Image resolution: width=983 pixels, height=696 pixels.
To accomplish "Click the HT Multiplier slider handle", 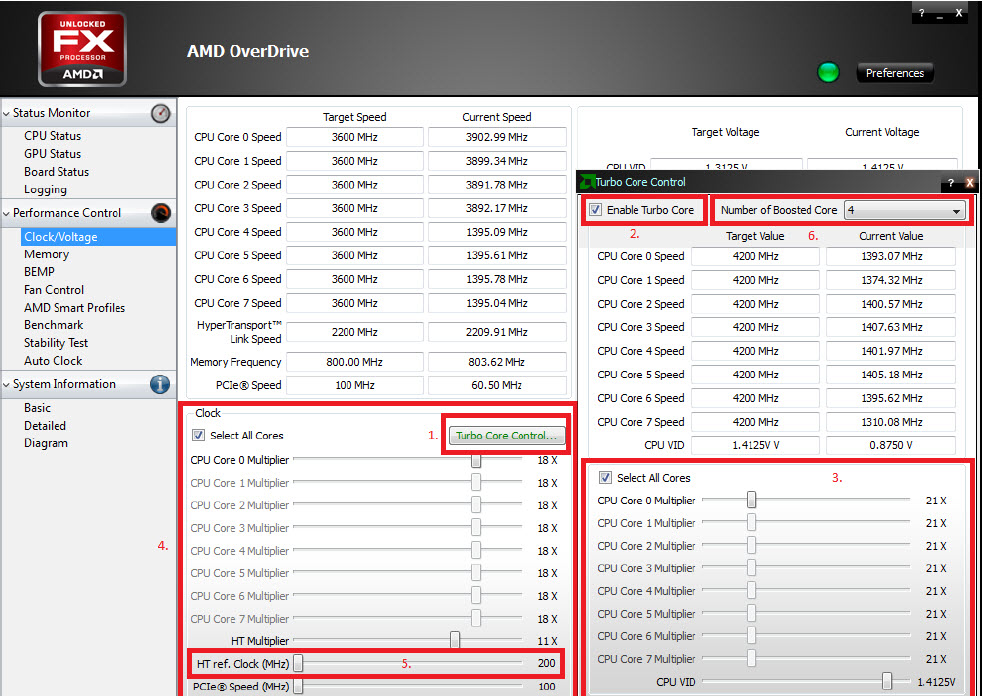I will pyautogui.click(x=455, y=640).
